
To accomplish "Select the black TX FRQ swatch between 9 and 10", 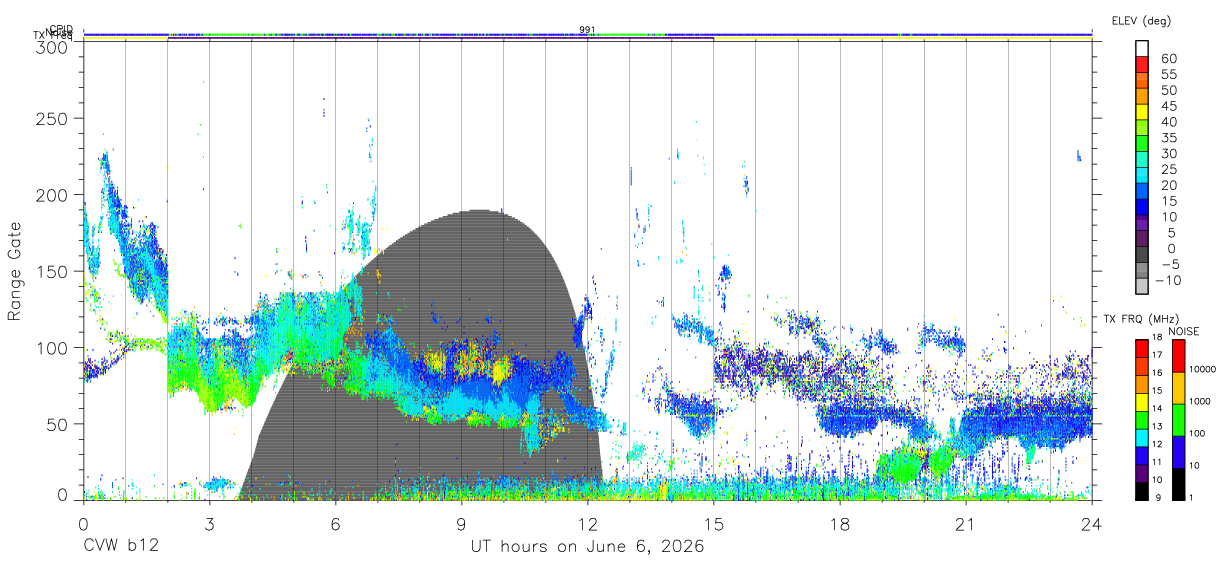I will [1141, 490].
